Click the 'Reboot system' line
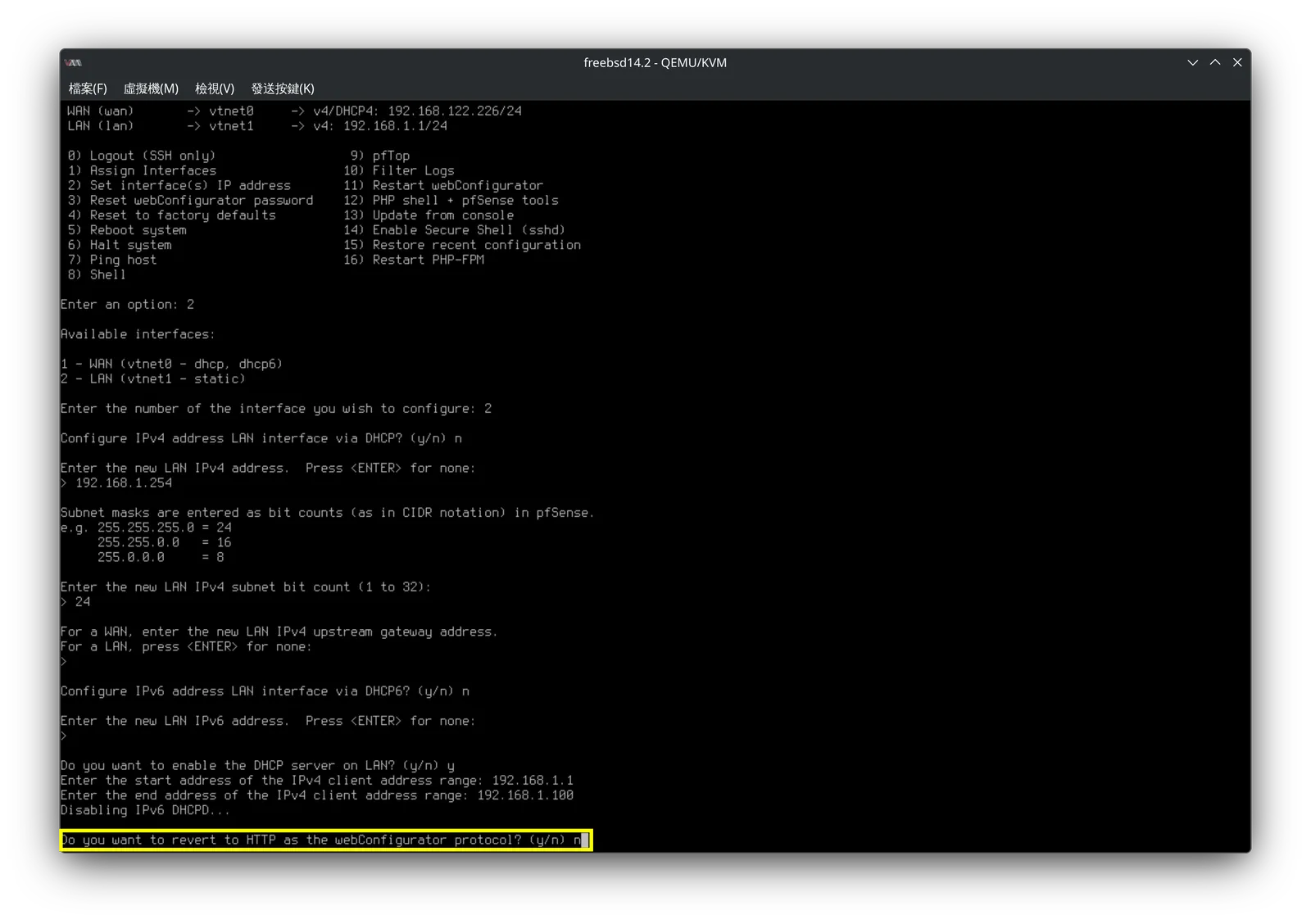Image resolution: width=1311 pixels, height=924 pixels. (127, 230)
